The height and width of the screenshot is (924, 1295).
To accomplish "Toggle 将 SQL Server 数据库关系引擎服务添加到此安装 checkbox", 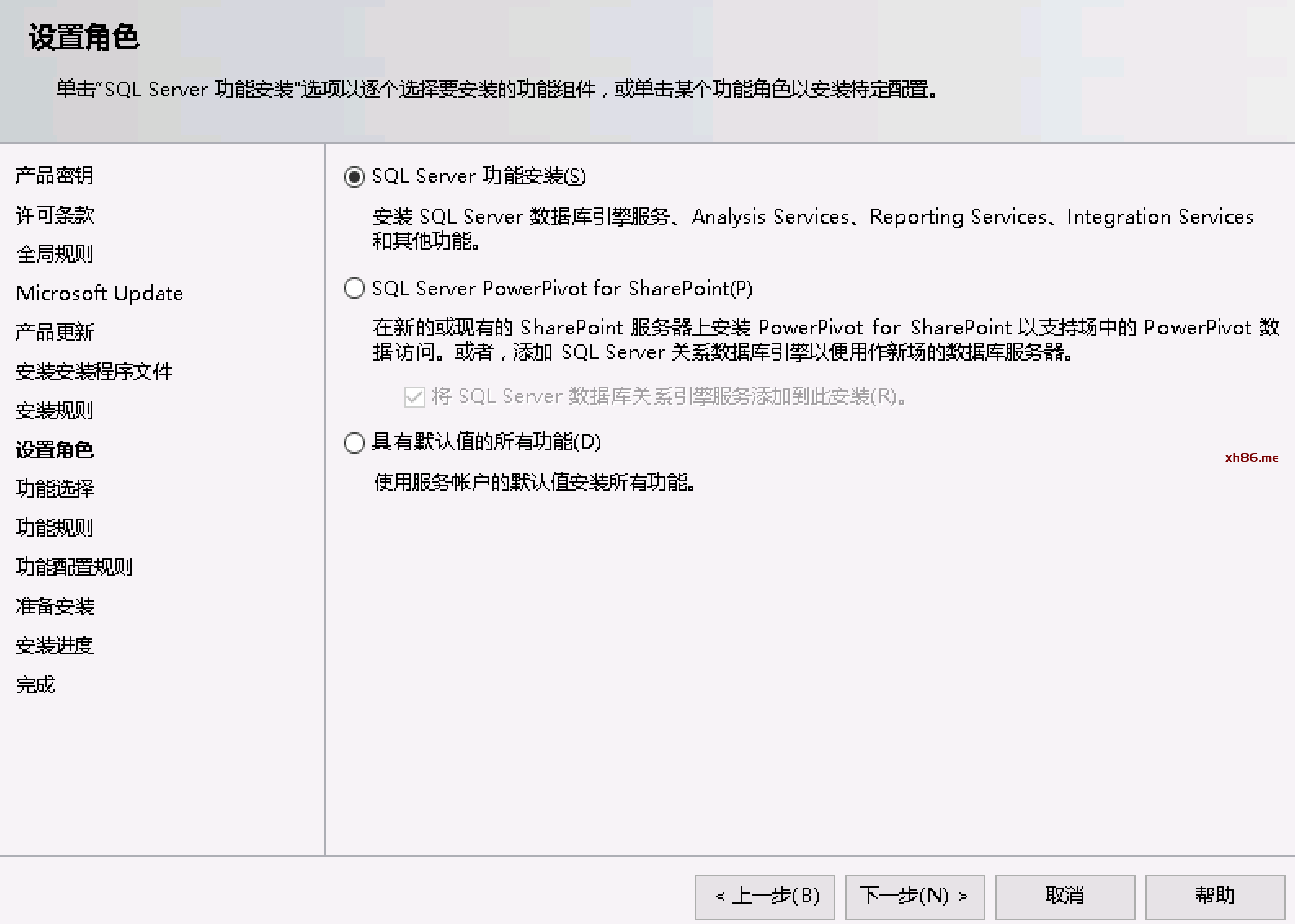I will [x=415, y=396].
